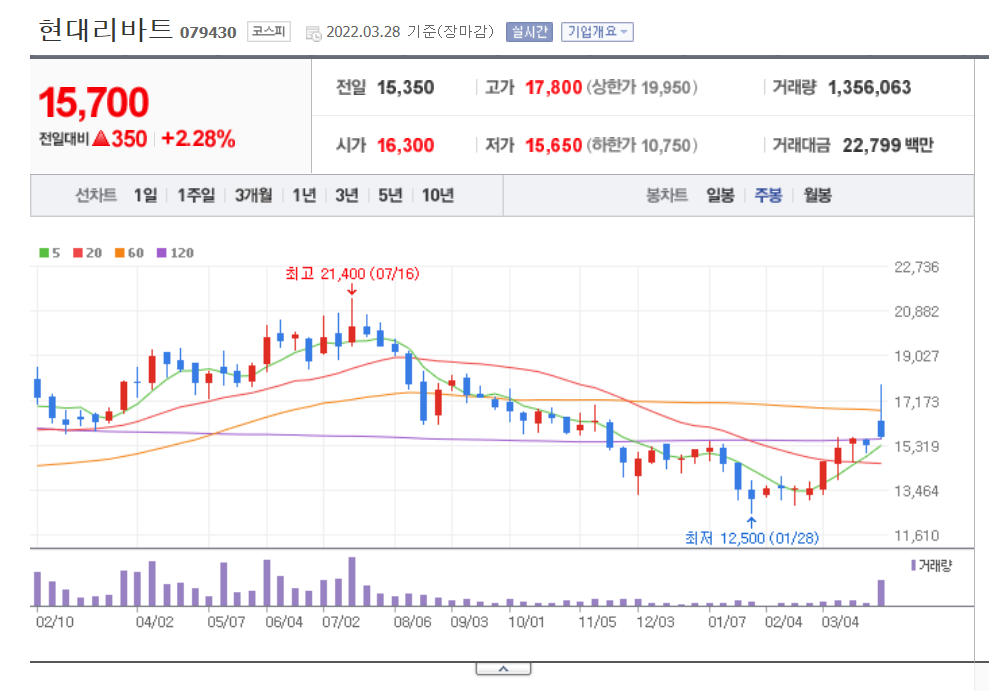
Task: Click the red up-triangle change indicator
Action: pos(101,139)
